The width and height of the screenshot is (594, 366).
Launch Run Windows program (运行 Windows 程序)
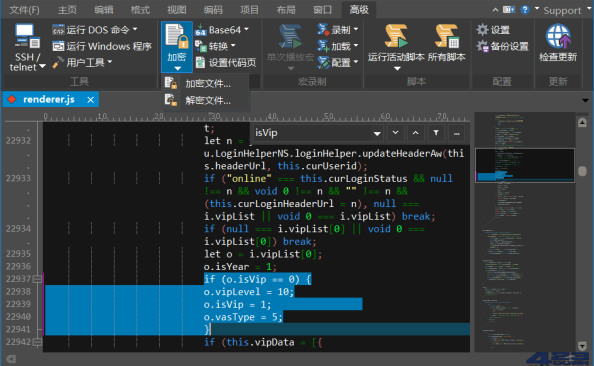102,46
